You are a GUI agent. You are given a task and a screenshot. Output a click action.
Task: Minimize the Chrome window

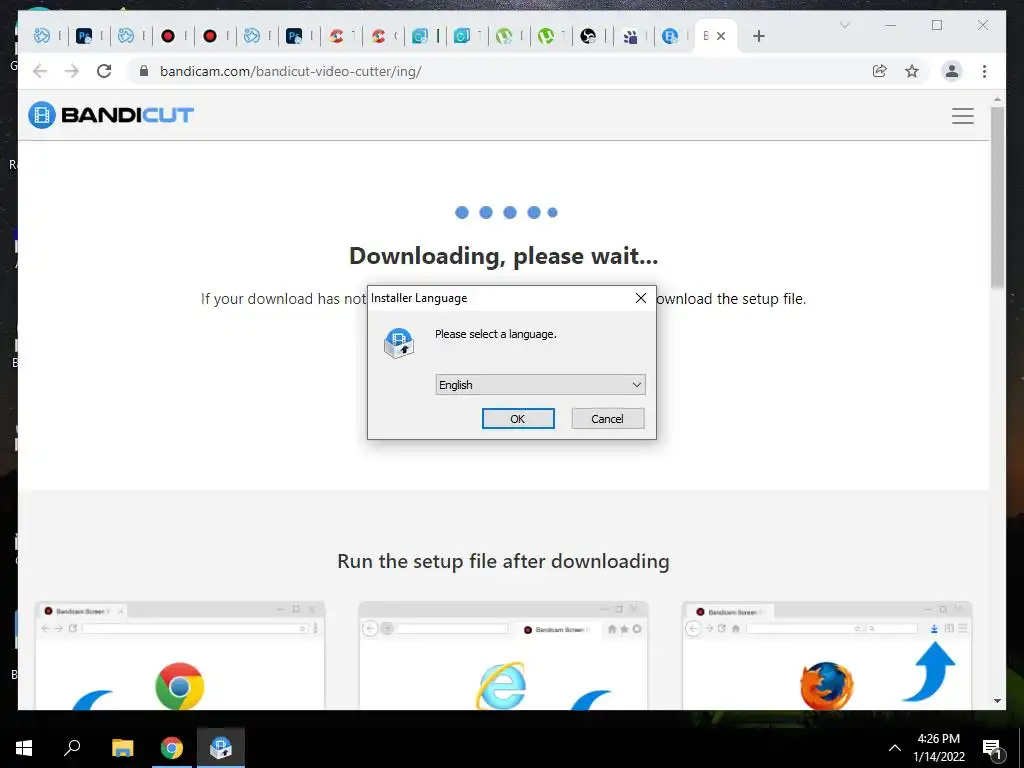[891, 25]
